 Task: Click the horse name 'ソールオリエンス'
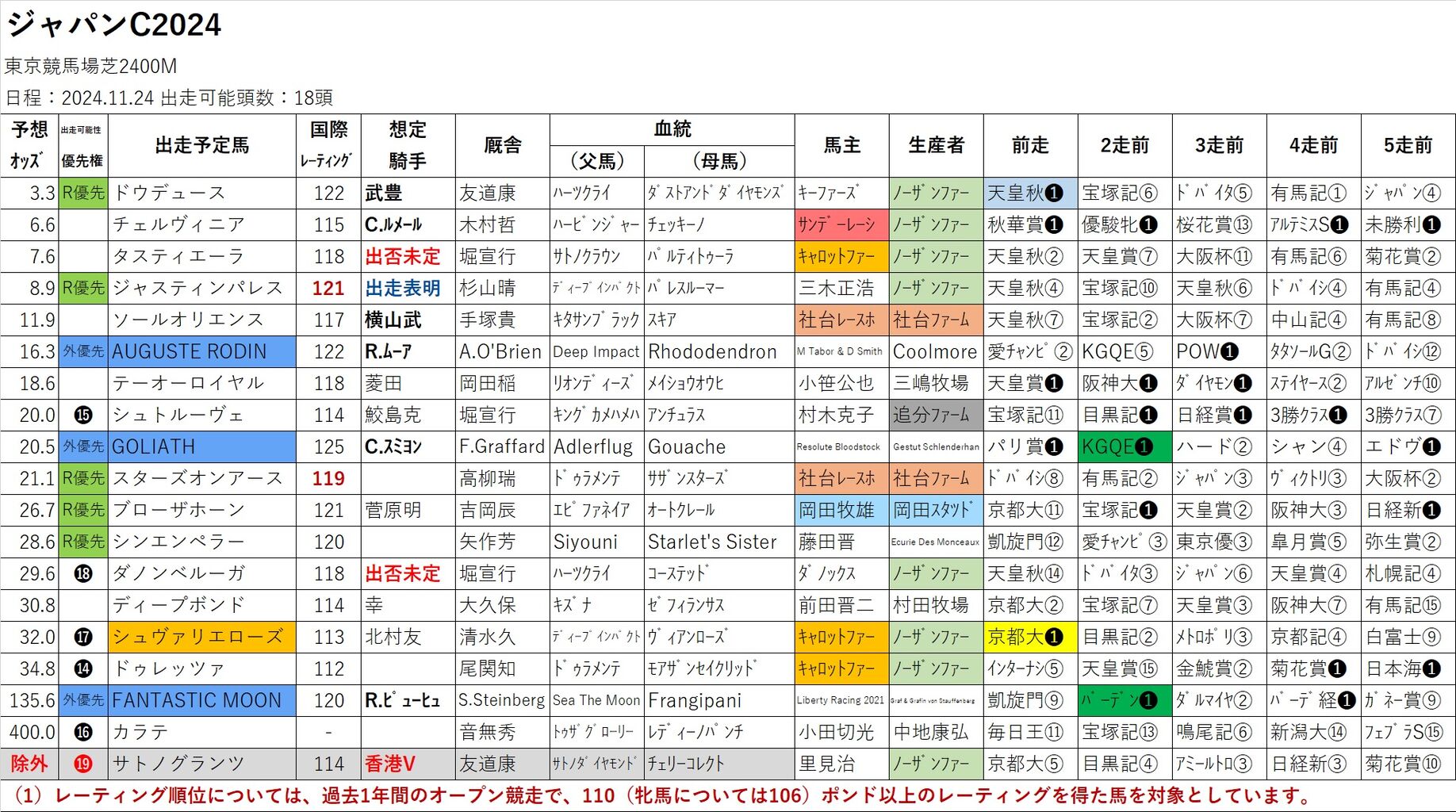pyautogui.click(x=188, y=320)
